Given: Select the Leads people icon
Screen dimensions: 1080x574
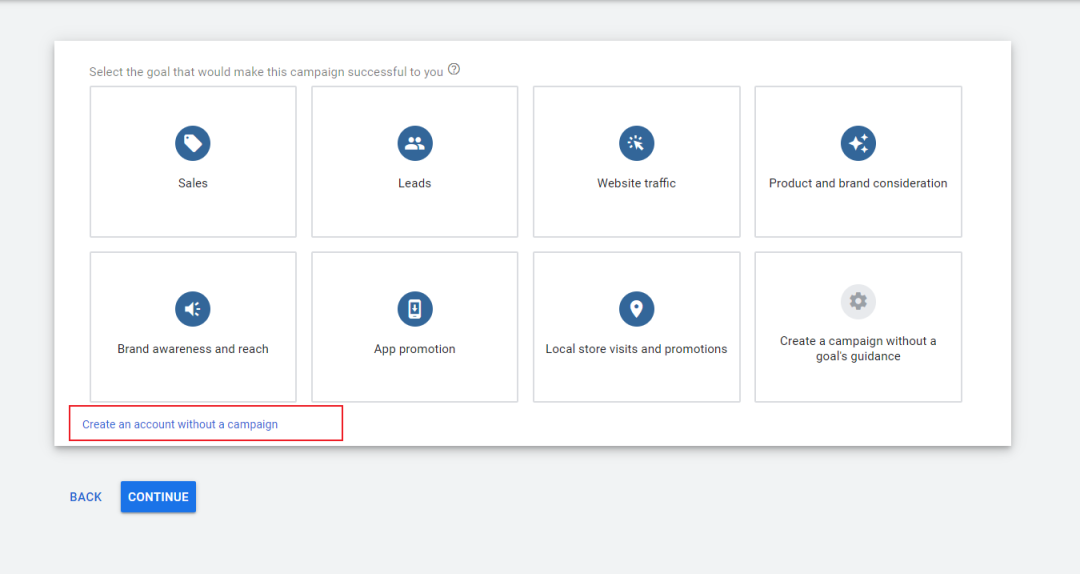Looking at the screenshot, I should [x=415, y=143].
